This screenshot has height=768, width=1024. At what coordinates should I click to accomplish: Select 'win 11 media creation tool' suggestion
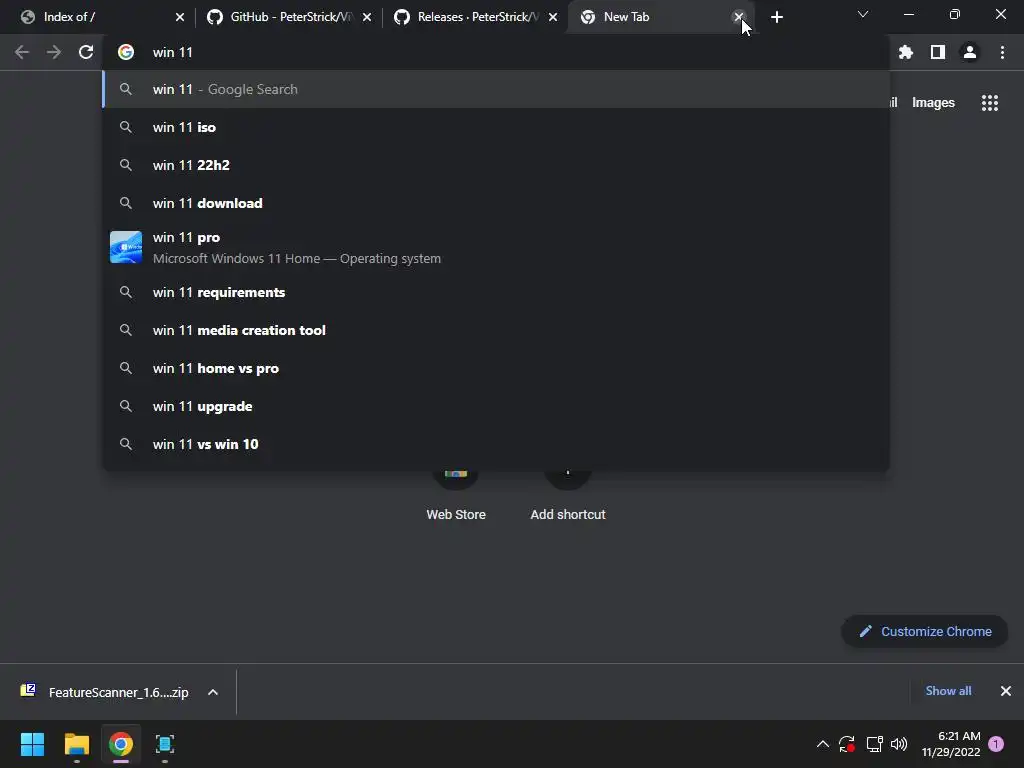pos(496,330)
